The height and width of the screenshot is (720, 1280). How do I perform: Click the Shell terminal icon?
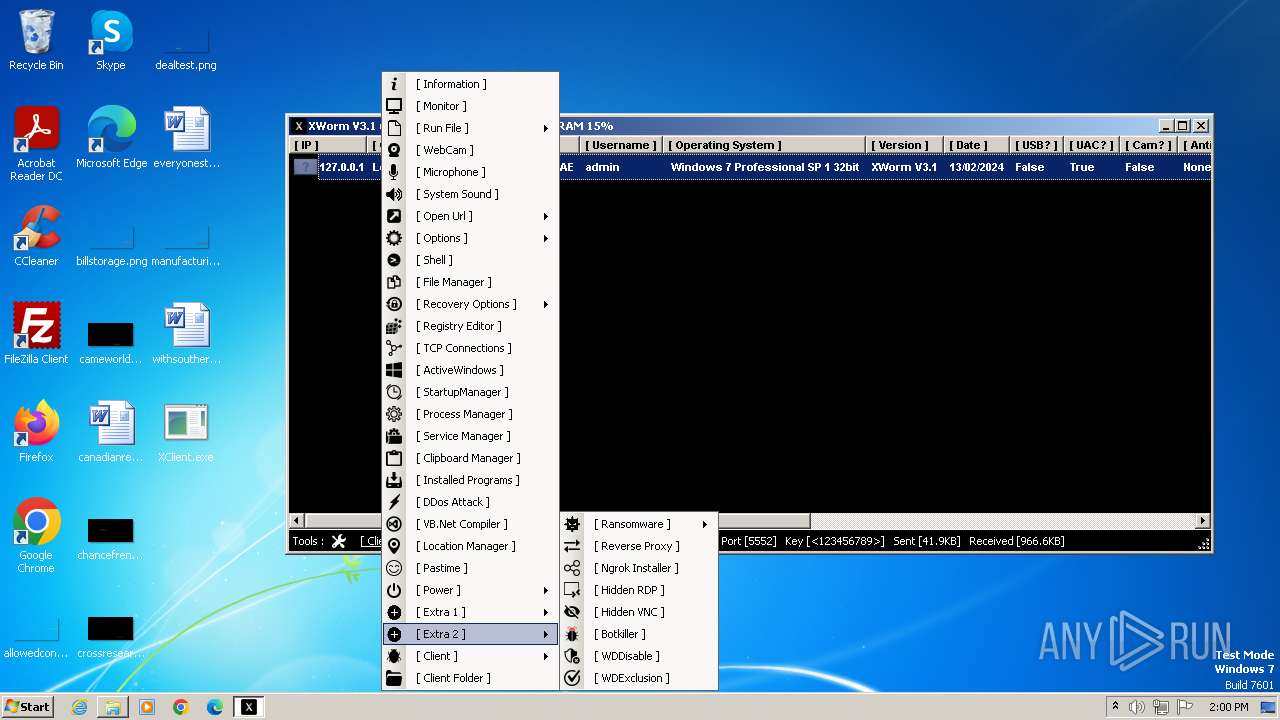pyautogui.click(x=394, y=260)
